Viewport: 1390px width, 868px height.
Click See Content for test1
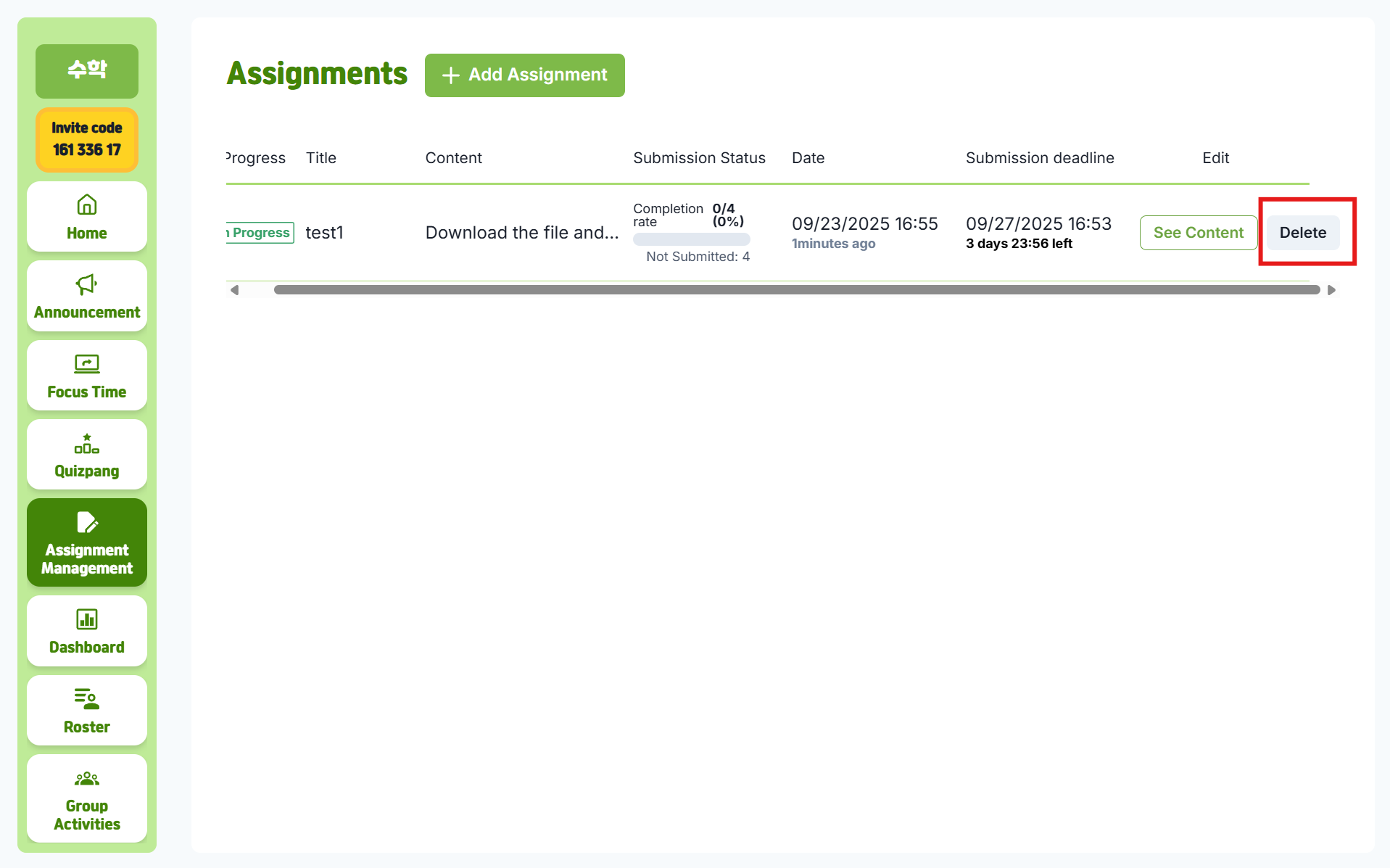click(x=1198, y=233)
